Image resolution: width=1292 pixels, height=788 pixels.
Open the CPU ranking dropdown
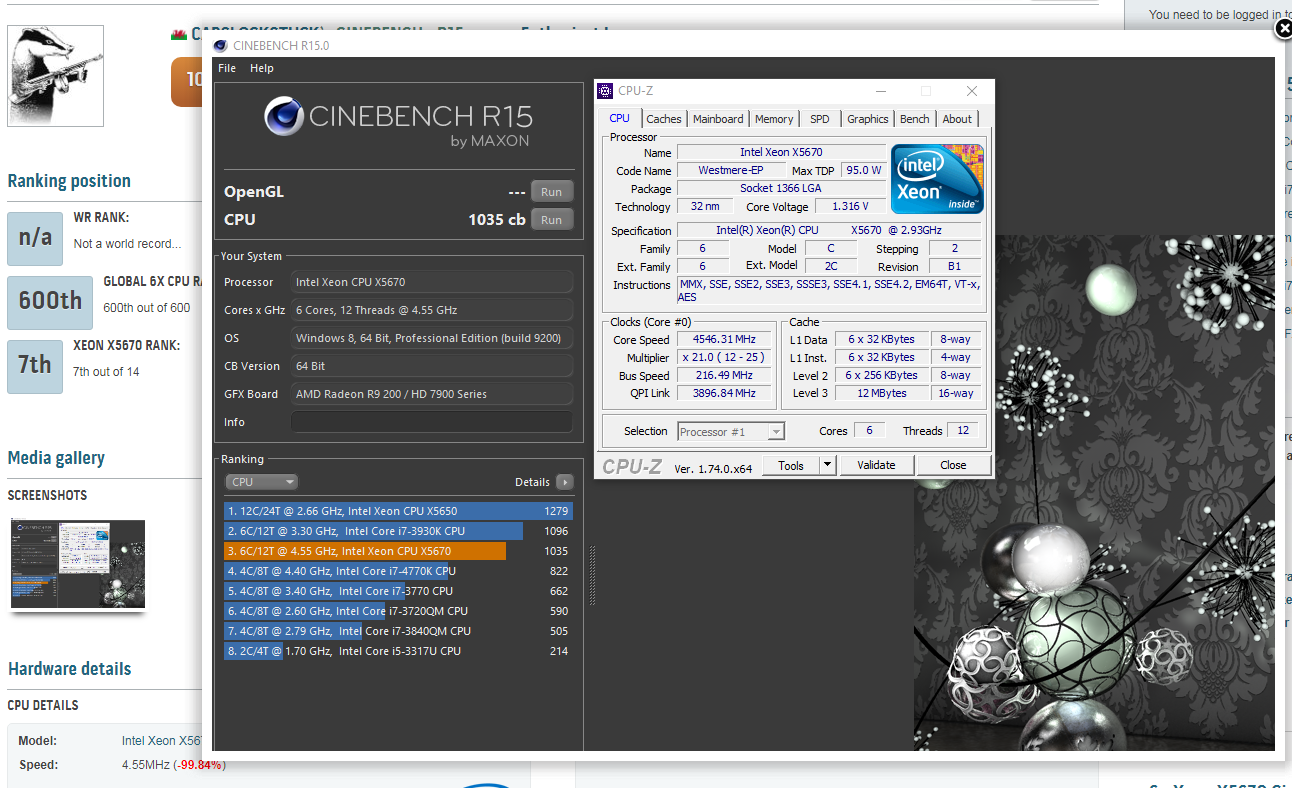(262, 482)
